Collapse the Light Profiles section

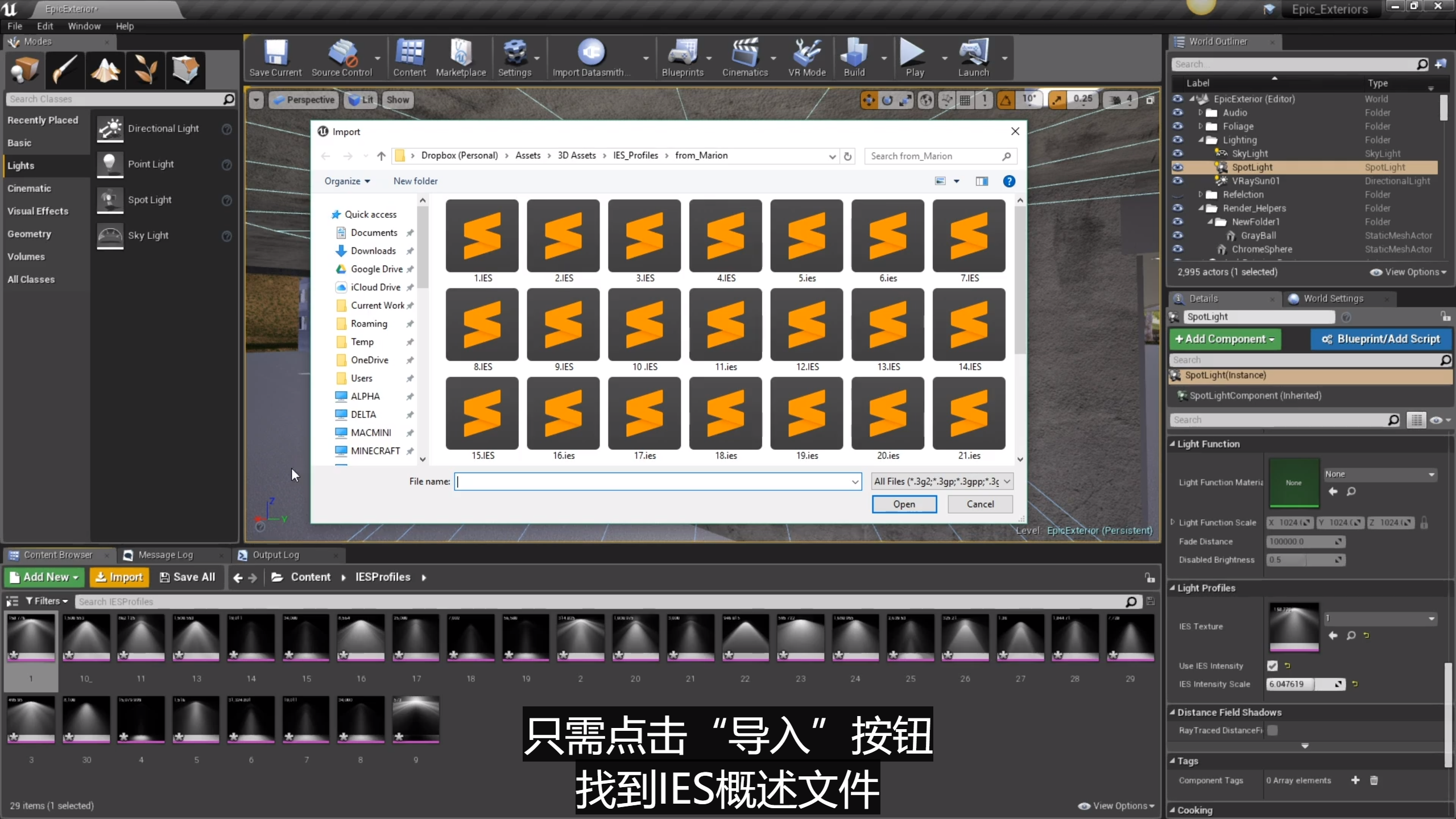(1173, 588)
